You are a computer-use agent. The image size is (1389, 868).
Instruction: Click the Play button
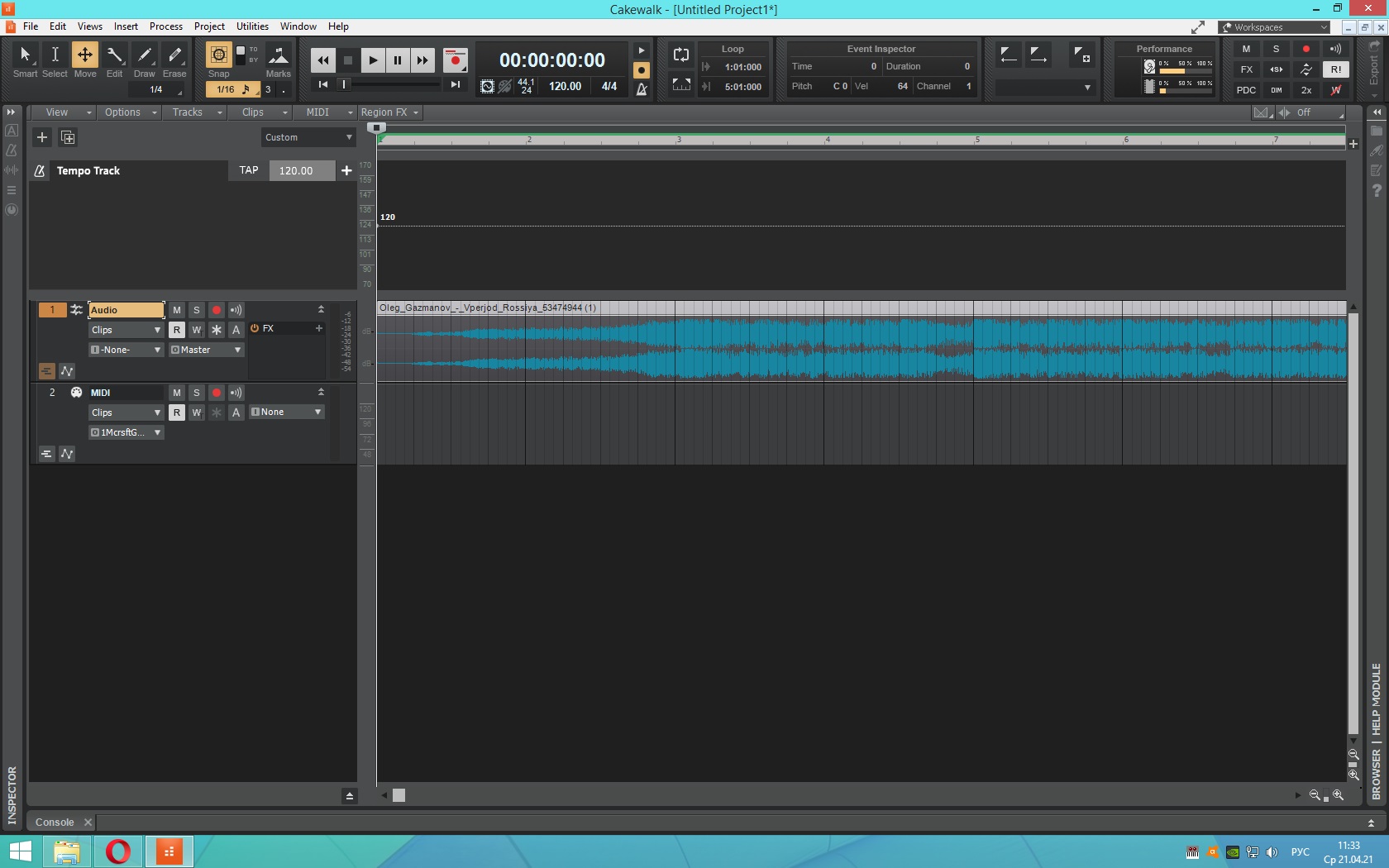(x=373, y=60)
